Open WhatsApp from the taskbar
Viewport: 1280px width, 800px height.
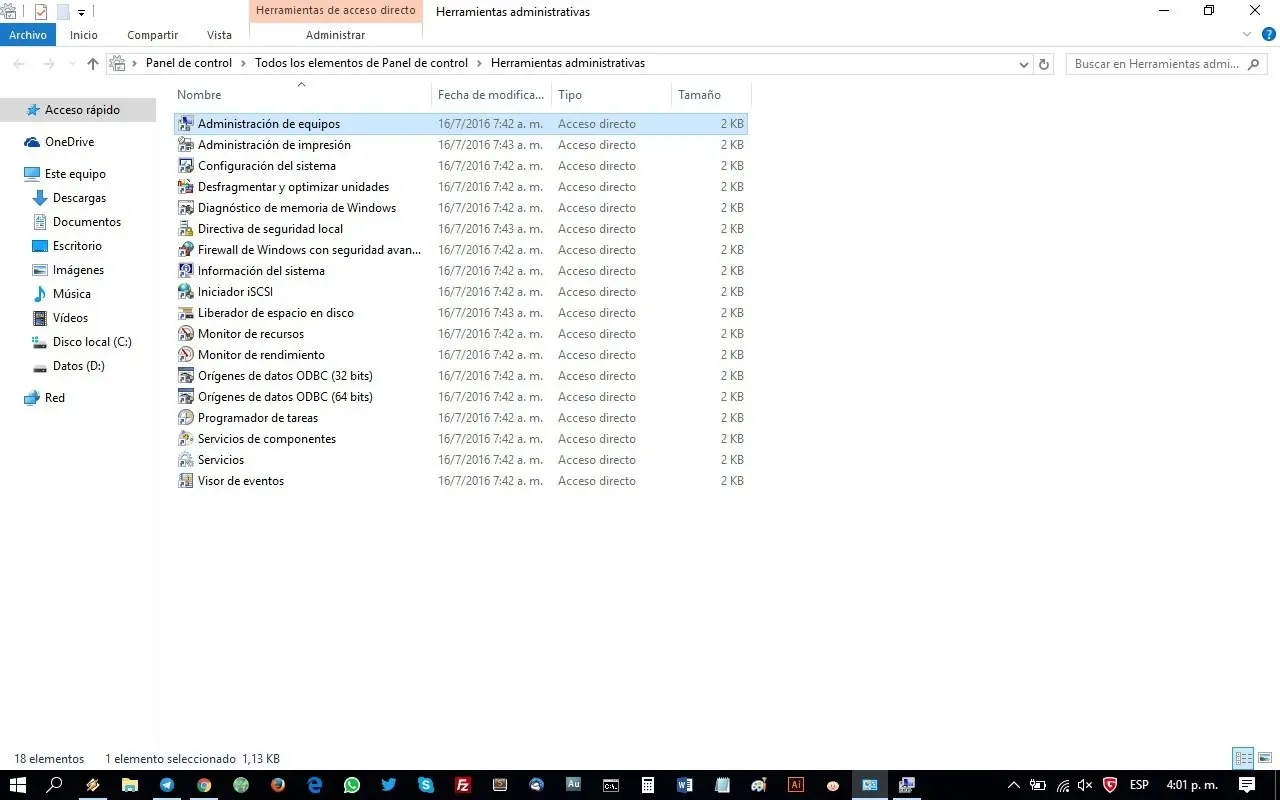(350, 785)
